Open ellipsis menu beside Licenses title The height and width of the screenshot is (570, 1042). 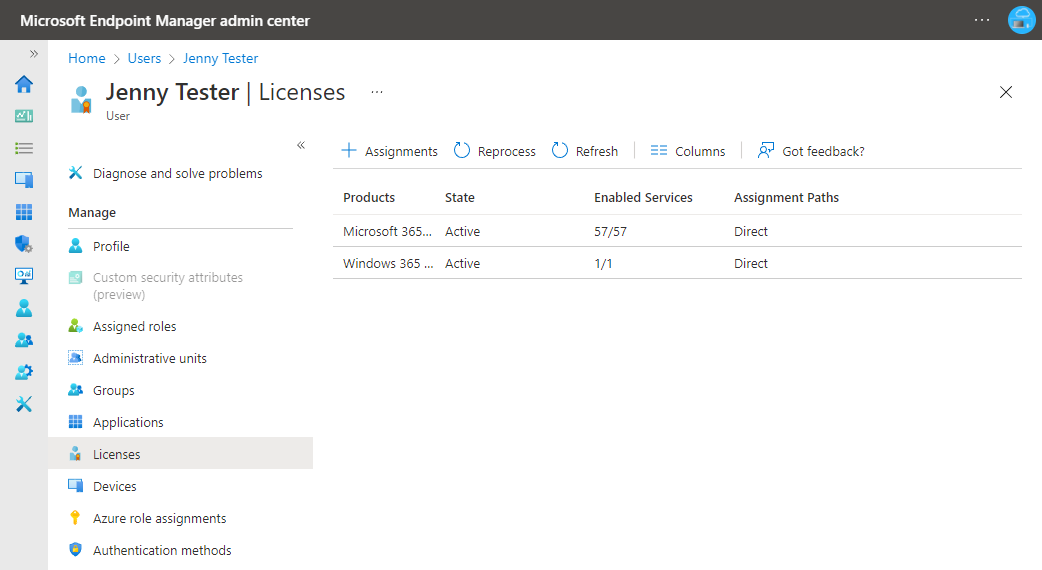click(377, 92)
